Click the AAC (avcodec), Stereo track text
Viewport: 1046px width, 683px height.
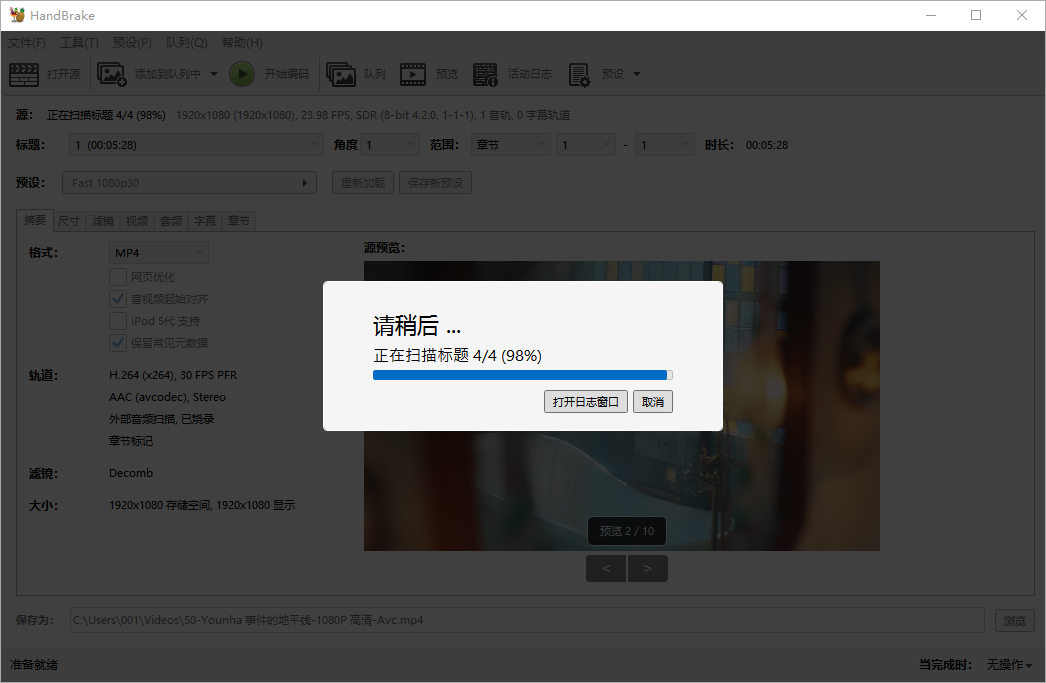coord(167,397)
